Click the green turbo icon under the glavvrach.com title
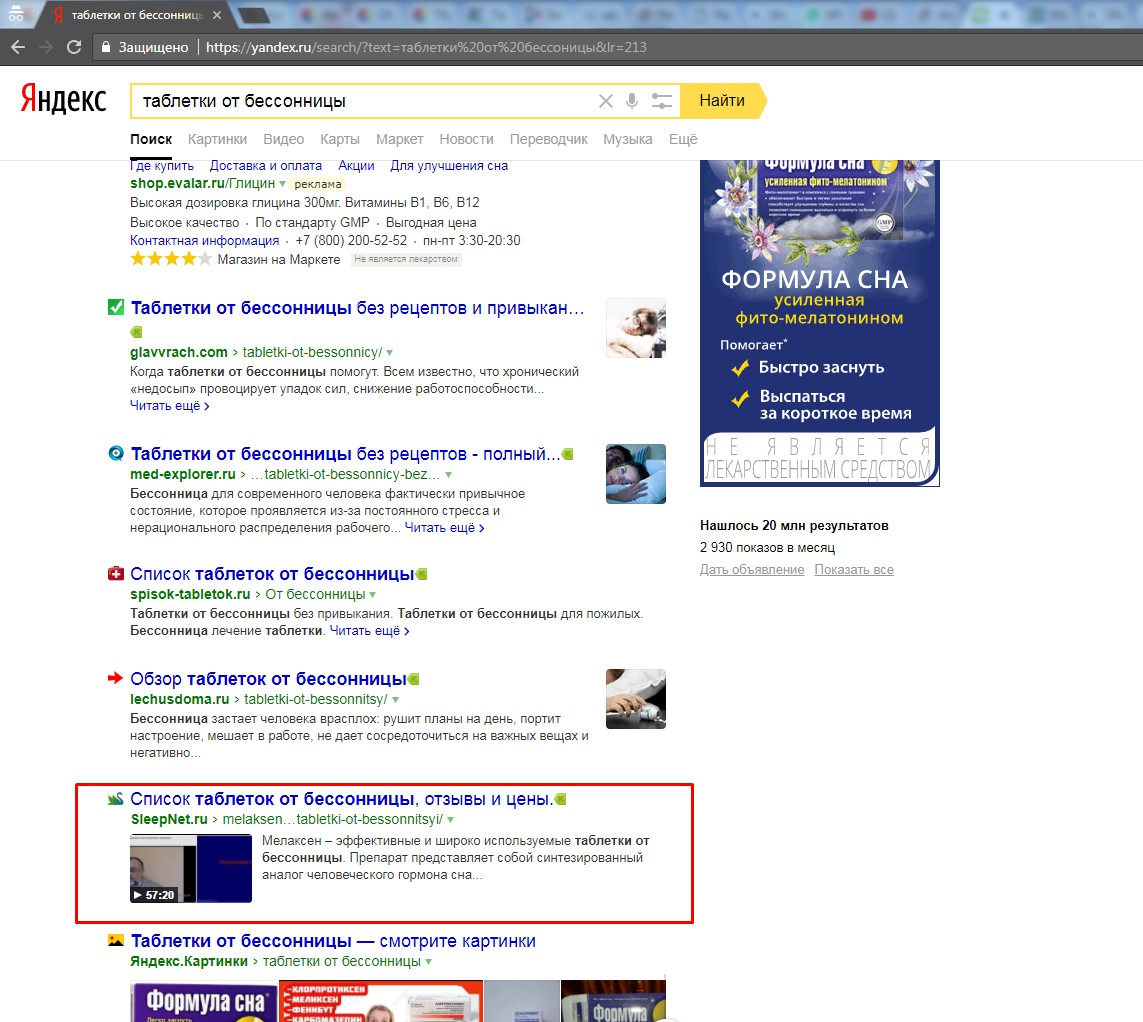The width and height of the screenshot is (1143, 1022). pyautogui.click(x=136, y=332)
